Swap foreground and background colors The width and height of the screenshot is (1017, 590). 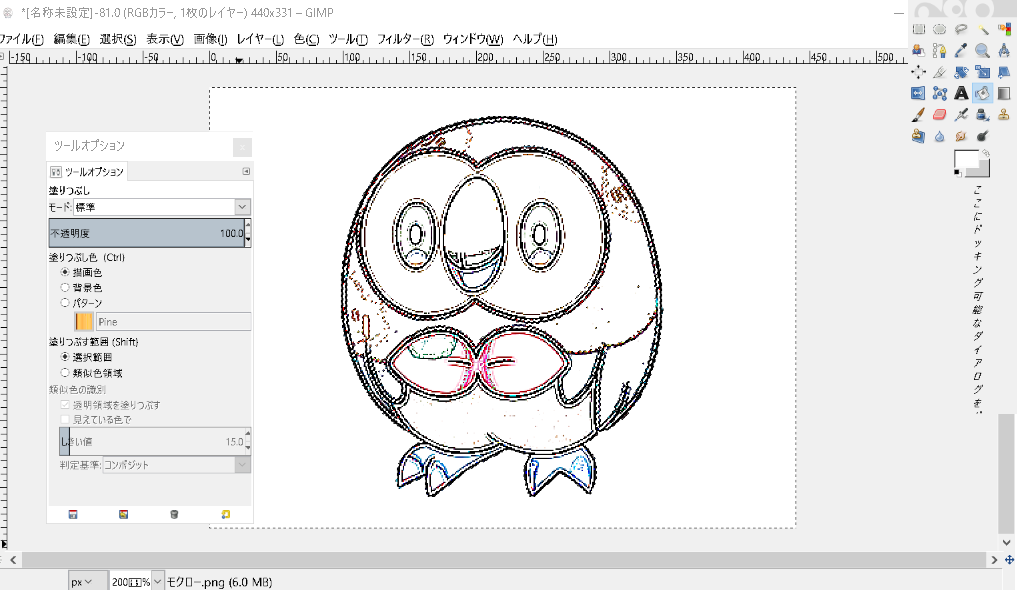click(x=985, y=154)
